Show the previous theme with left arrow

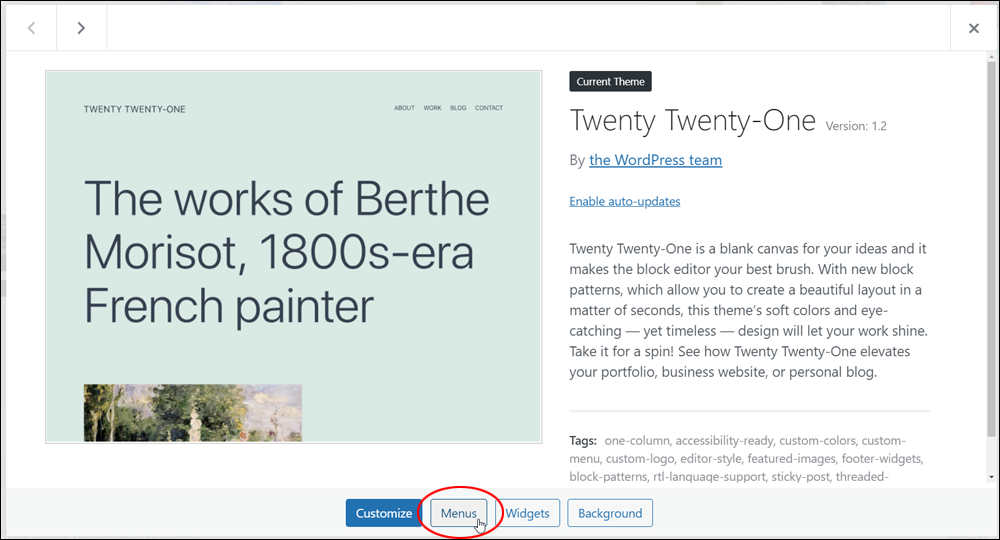pyautogui.click(x=31, y=28)
